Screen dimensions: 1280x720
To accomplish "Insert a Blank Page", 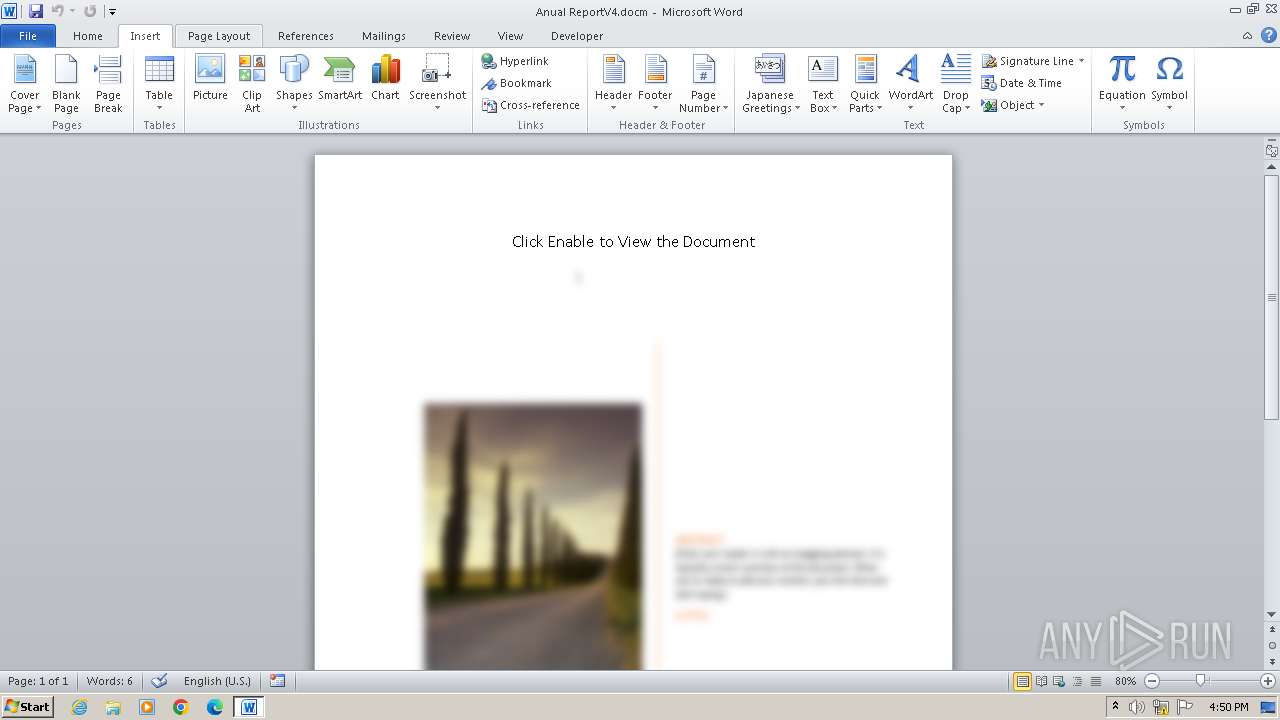I will tap(66, 84).
